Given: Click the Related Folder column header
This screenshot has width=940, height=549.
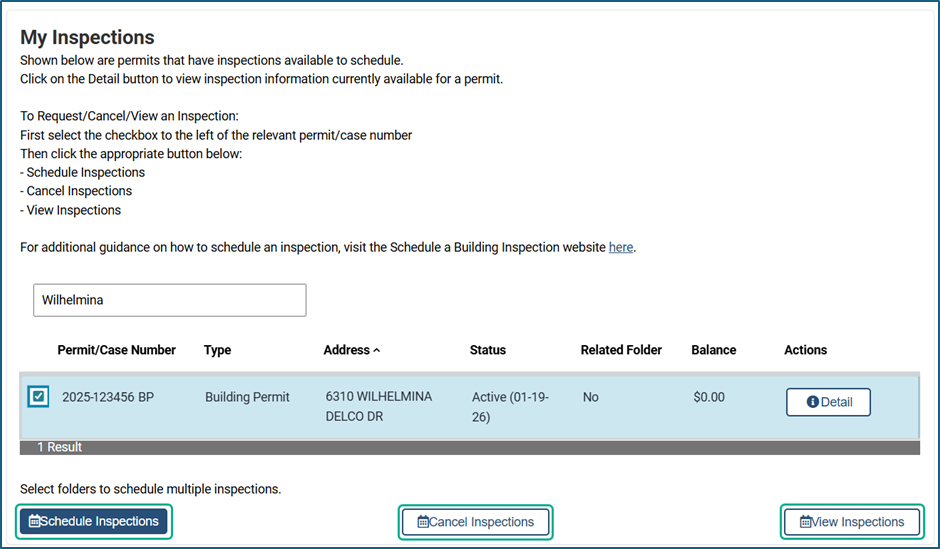Looking at the screenshot, I should (621, 350).
